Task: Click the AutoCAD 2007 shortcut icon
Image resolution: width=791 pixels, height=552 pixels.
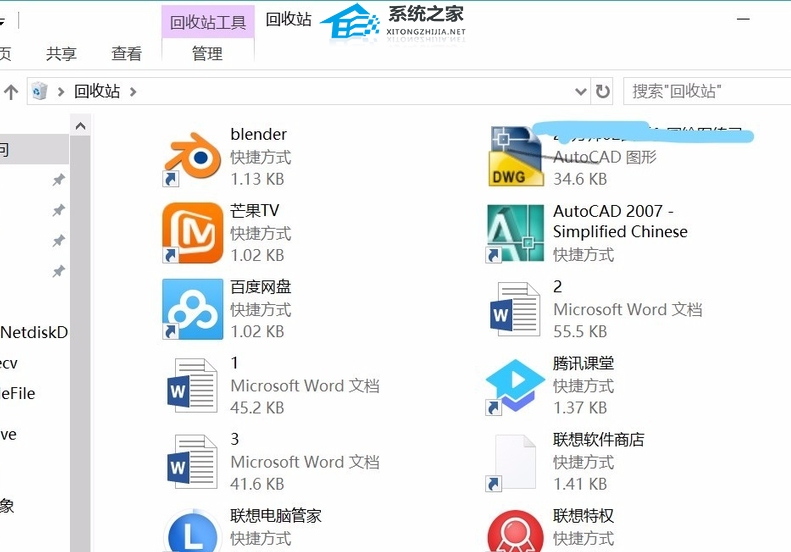Action: pyautogui.click(x=515, y=233)
